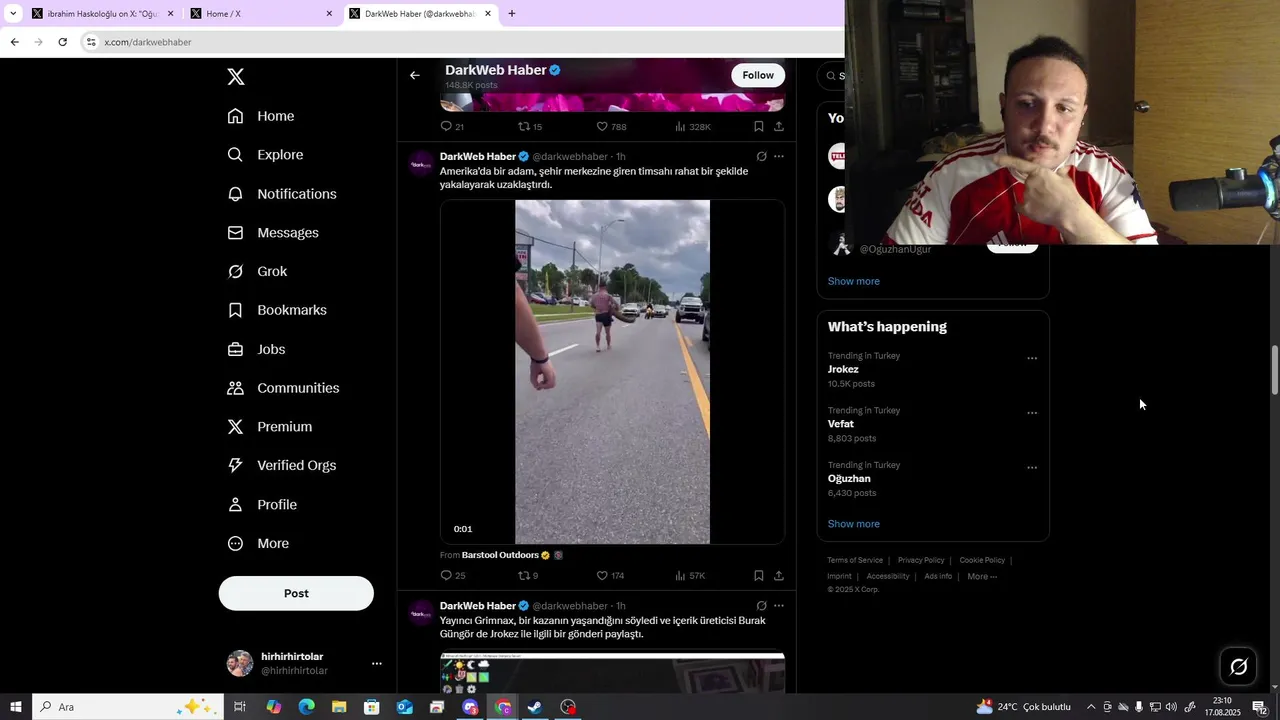The image size is (1280, 720).
Task: Reply to alligator post with 25 replies
Action: 453,575
